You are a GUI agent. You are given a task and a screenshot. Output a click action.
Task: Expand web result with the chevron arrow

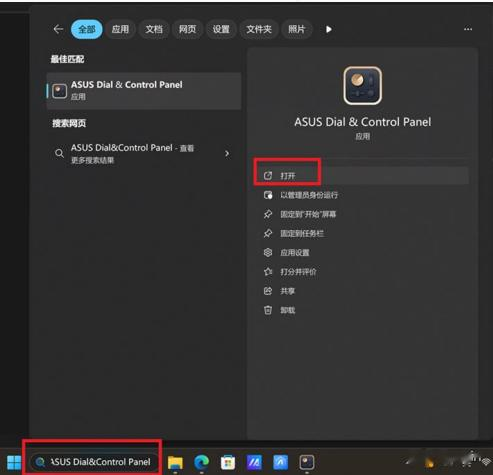227,154
